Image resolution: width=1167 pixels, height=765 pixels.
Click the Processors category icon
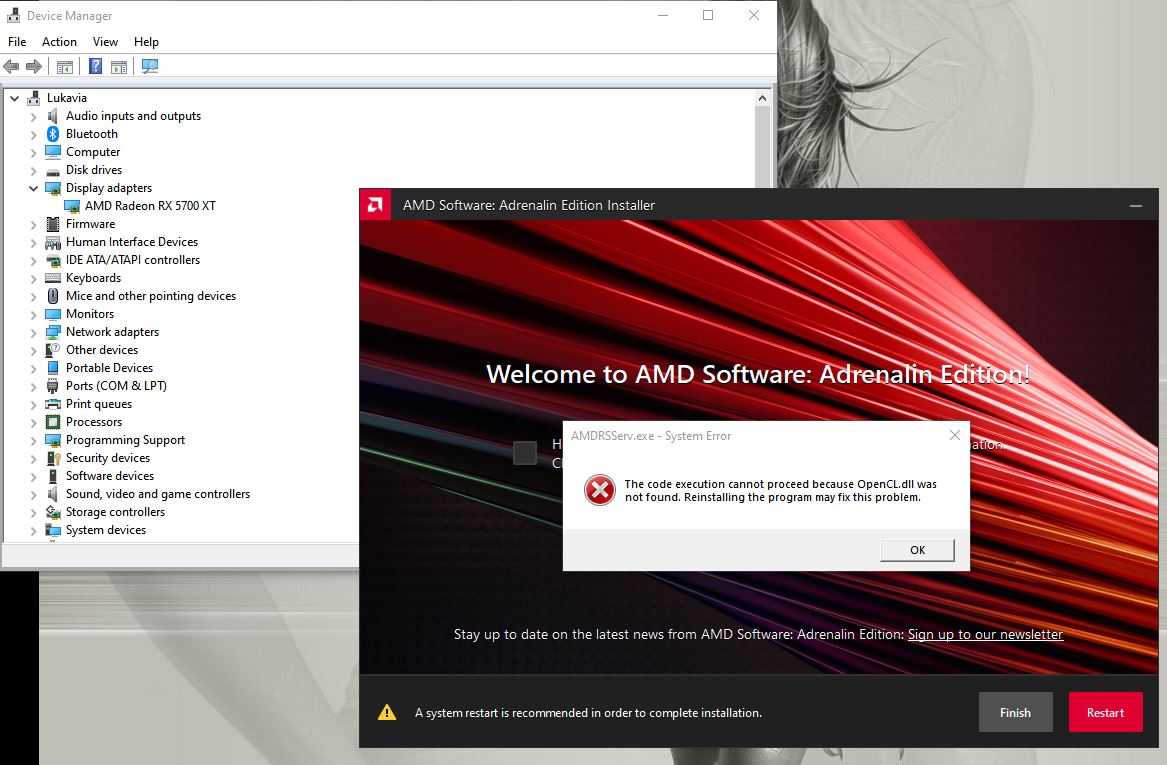(x=53, y=422)
